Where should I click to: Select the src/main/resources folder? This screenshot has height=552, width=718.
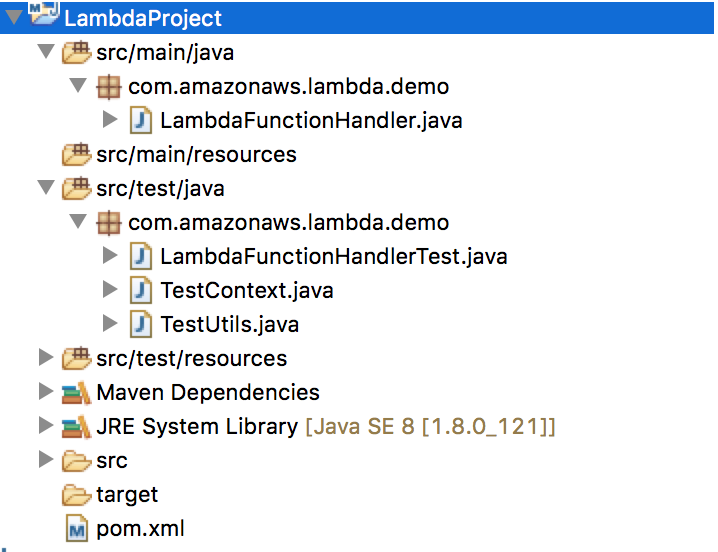click(x=196, y=155)
